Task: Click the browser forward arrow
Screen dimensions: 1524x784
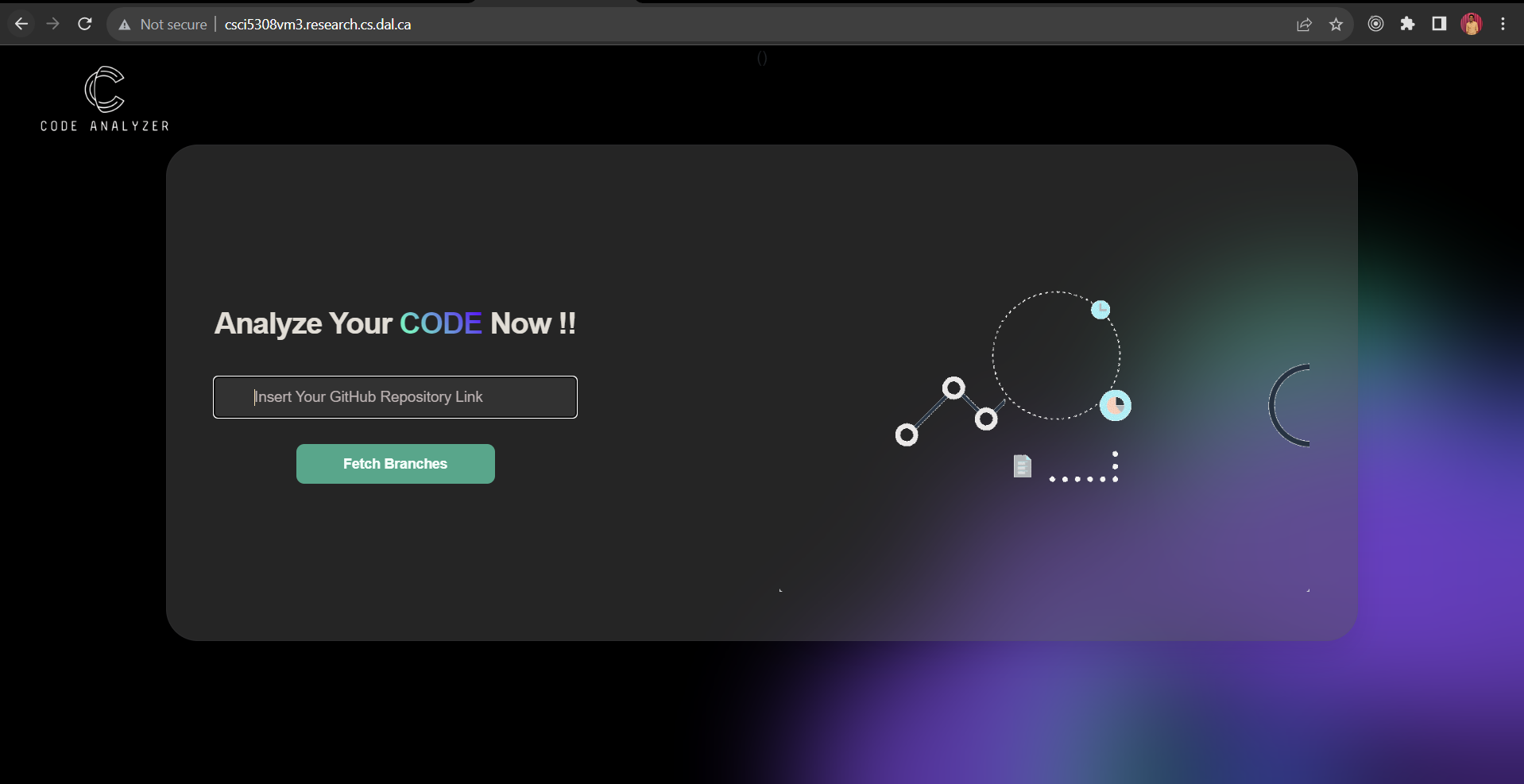Action: 53,24
